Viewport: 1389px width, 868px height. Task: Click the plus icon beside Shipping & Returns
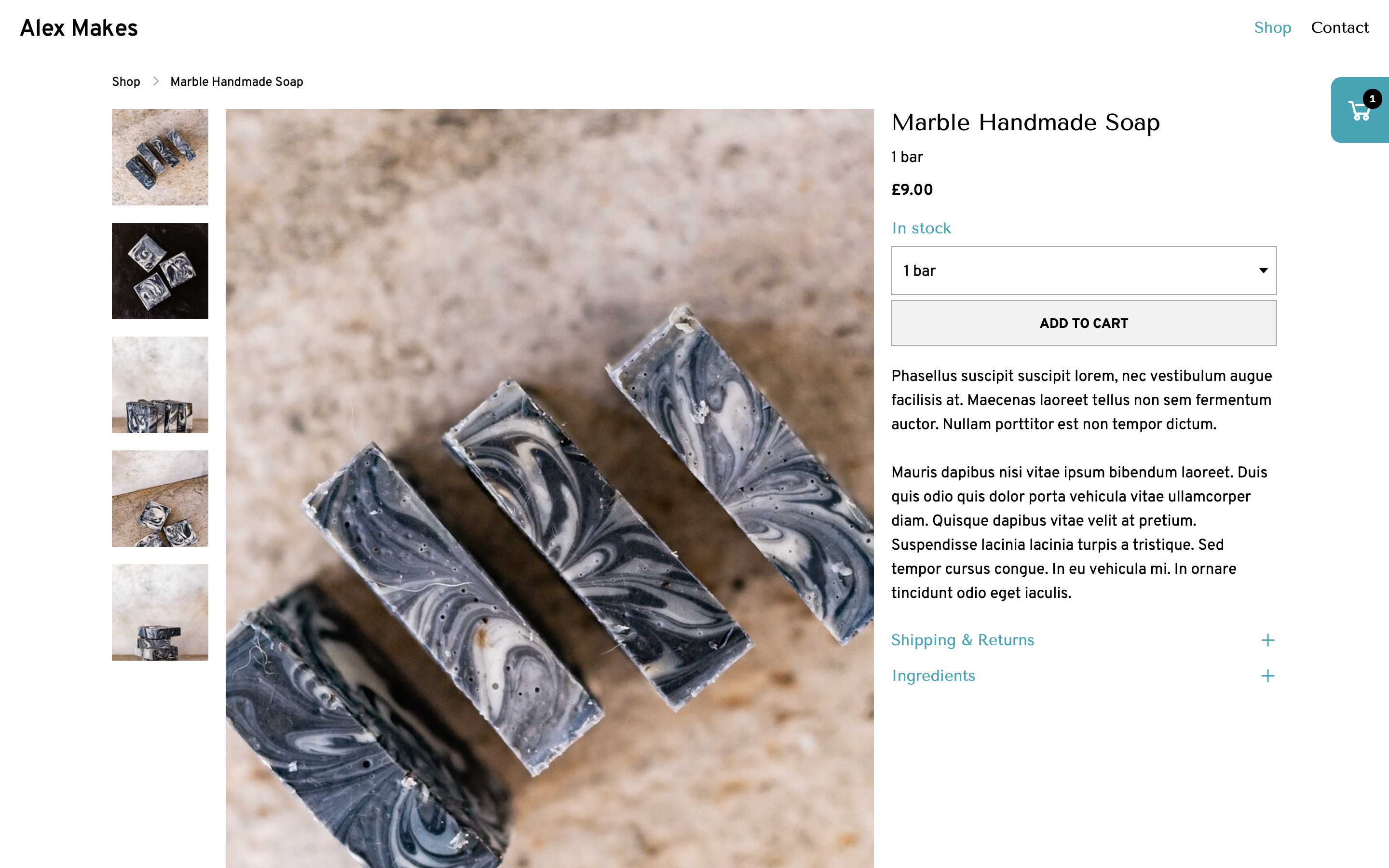[1267, 640]
